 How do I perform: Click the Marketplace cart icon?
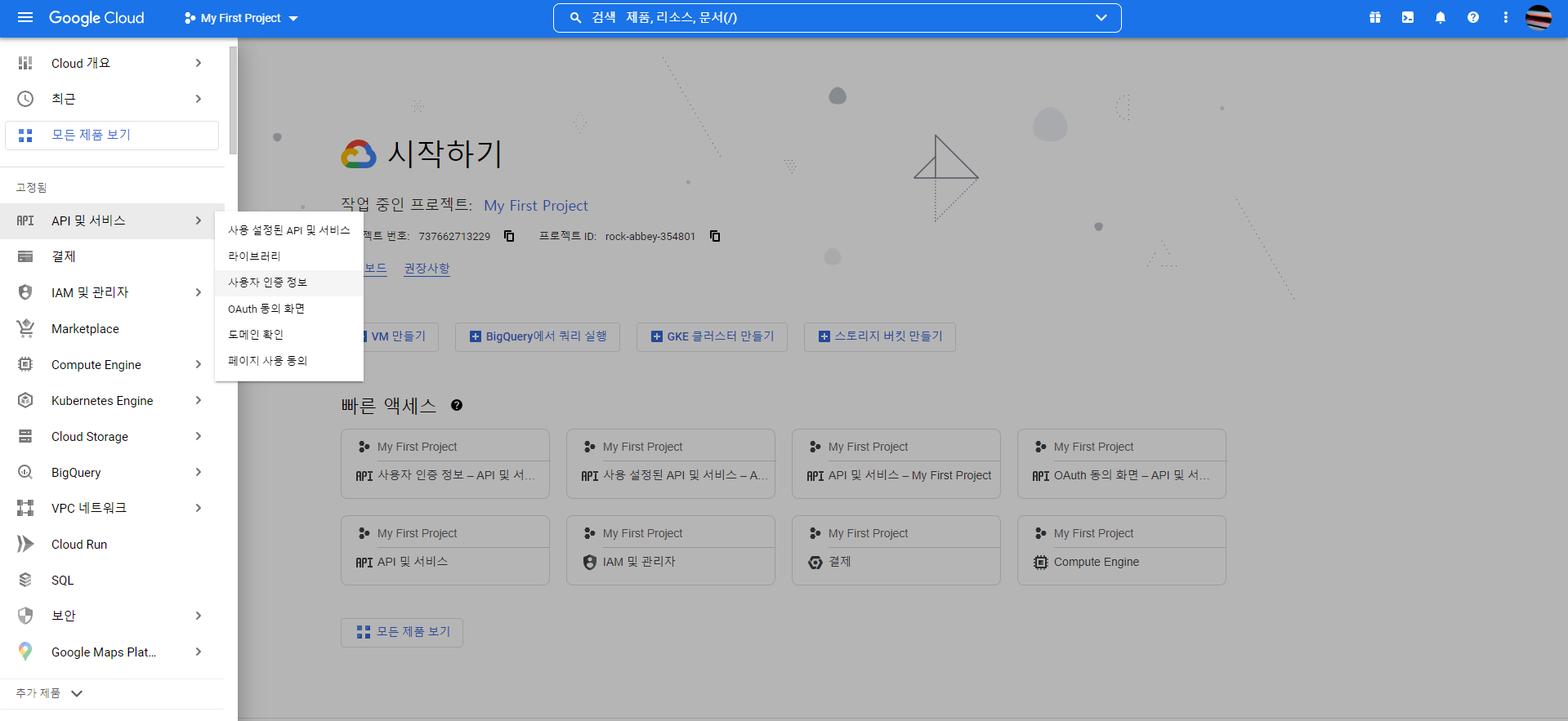click(x=25, y=328)
